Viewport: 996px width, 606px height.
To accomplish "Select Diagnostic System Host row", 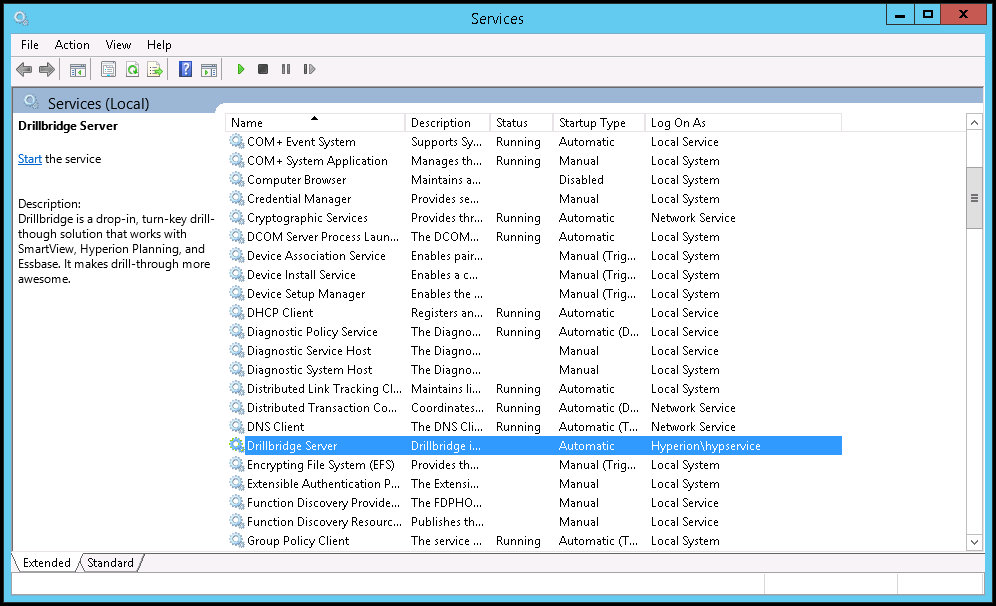I will coord(309,370).
